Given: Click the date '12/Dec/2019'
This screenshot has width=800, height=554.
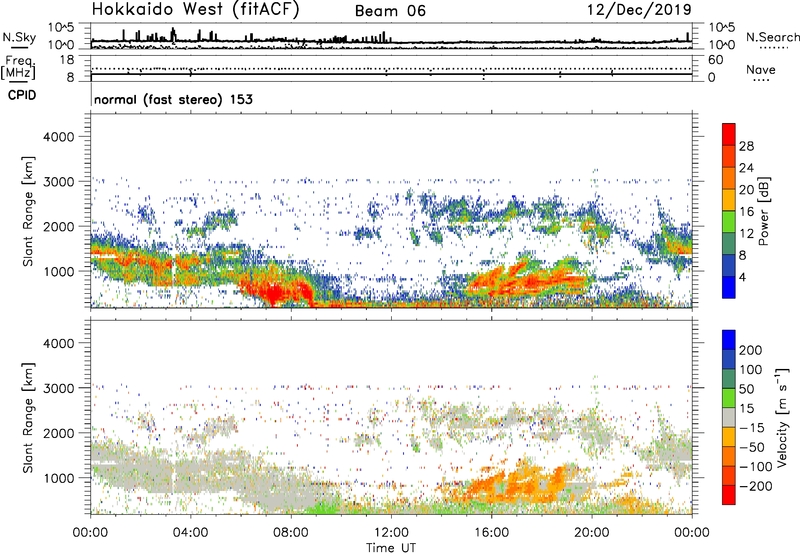Looking at the screenshot, I should [639, 10].
